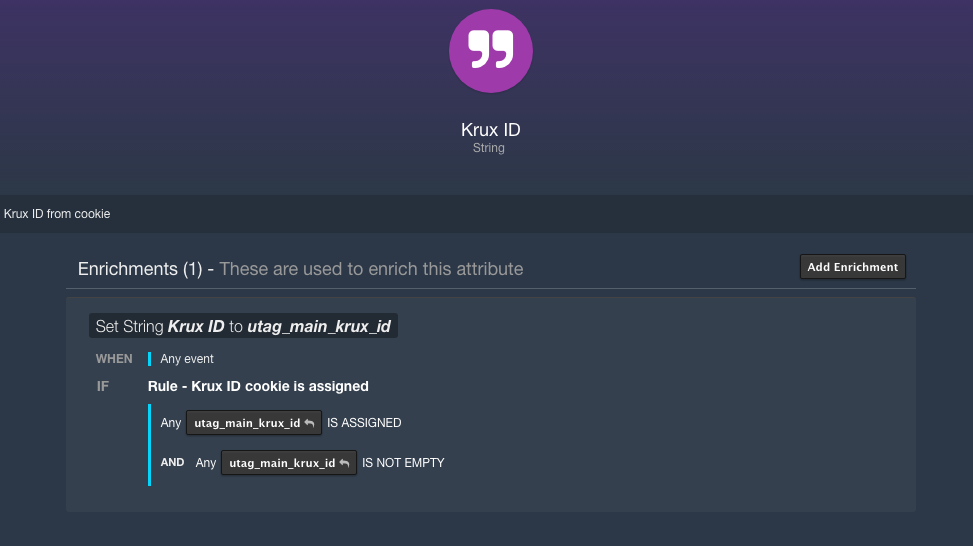The width and height of the screenshot is (973, 546).
Task: Select the 'Any event' trigger text
Action: point(187,359)
